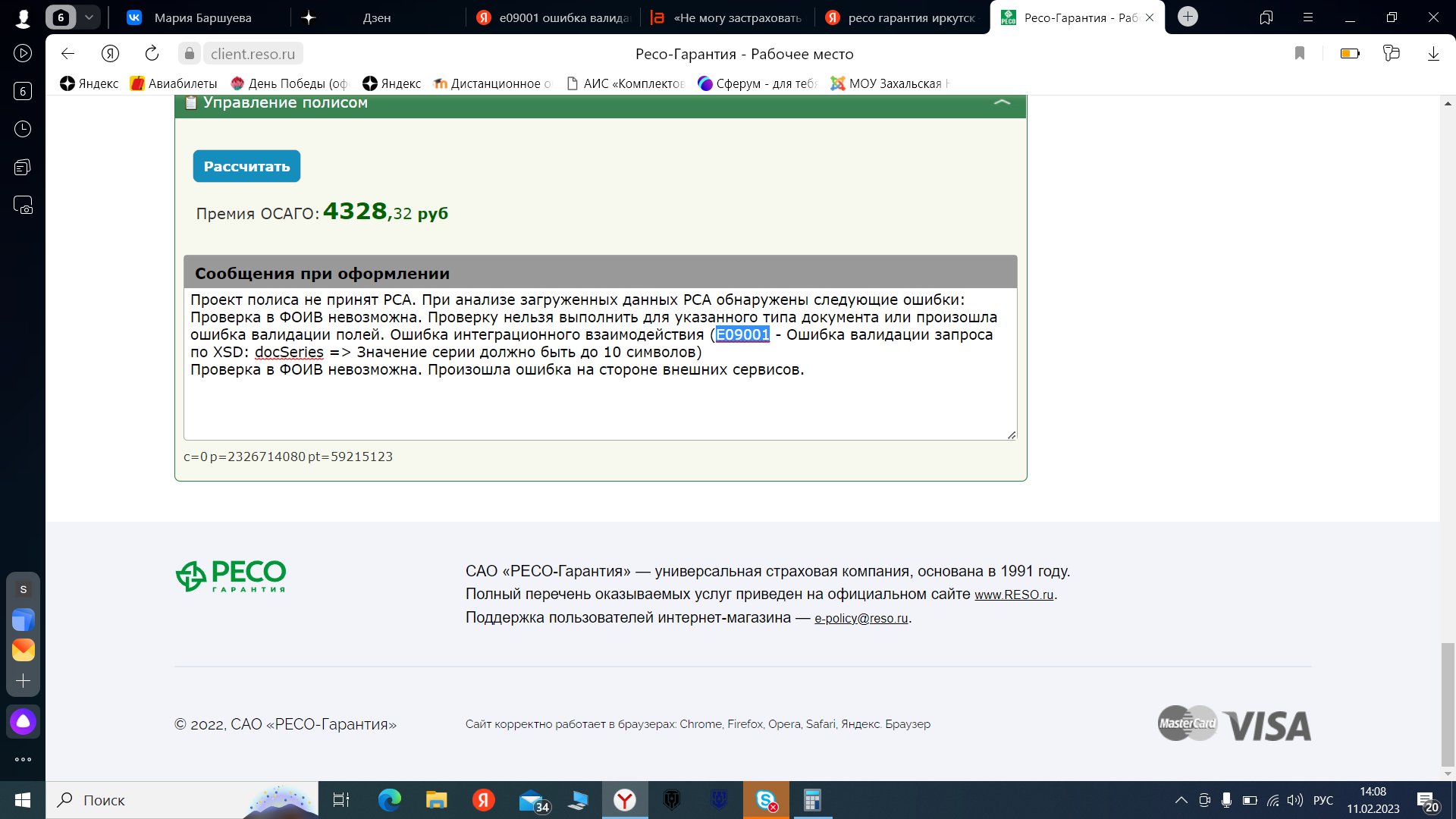
Task: Open a new tab with the plus button
Action: tap(1188, 17)
